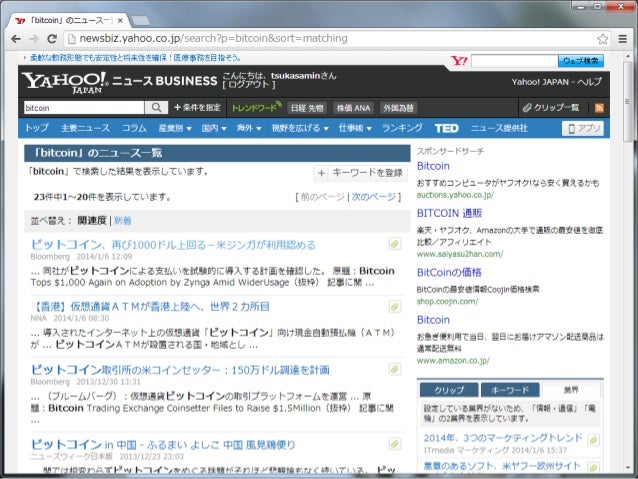Open the ビットコイン in 中国 headline
The height and width of the screenshot is (479, 638).
(x=163, y=444)
